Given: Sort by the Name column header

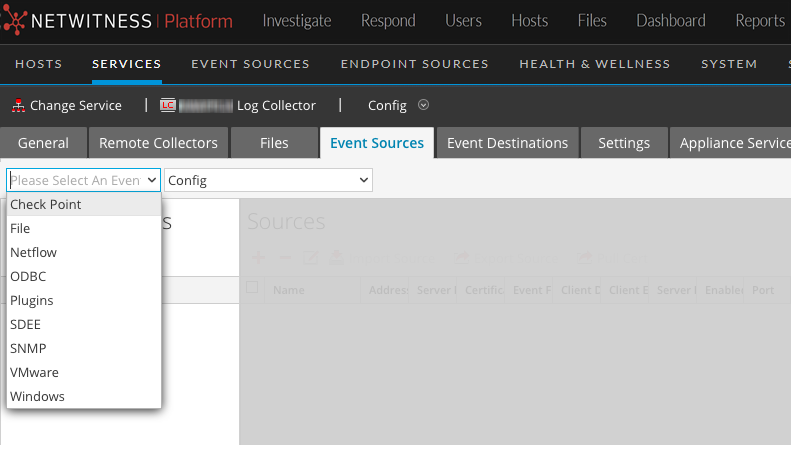Looking at the screenshot, I should (289, 290).
